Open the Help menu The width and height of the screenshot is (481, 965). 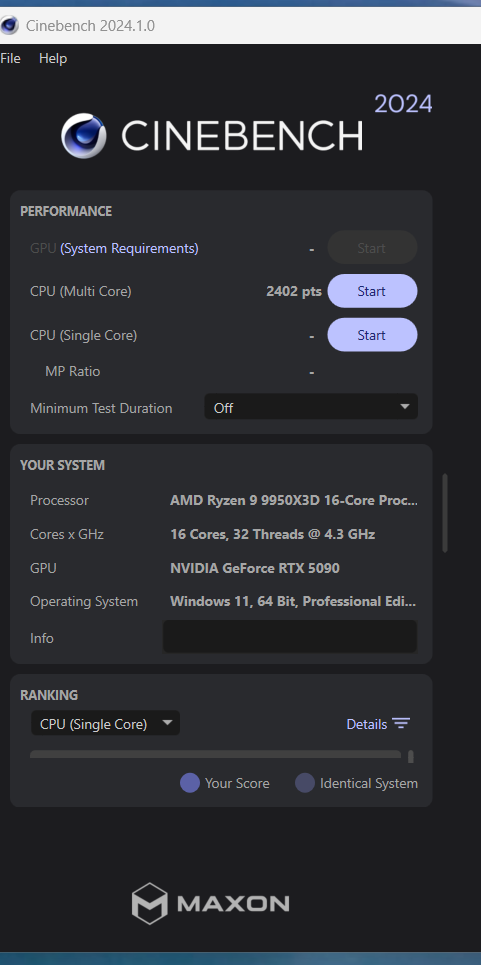[x=53, y=58]
